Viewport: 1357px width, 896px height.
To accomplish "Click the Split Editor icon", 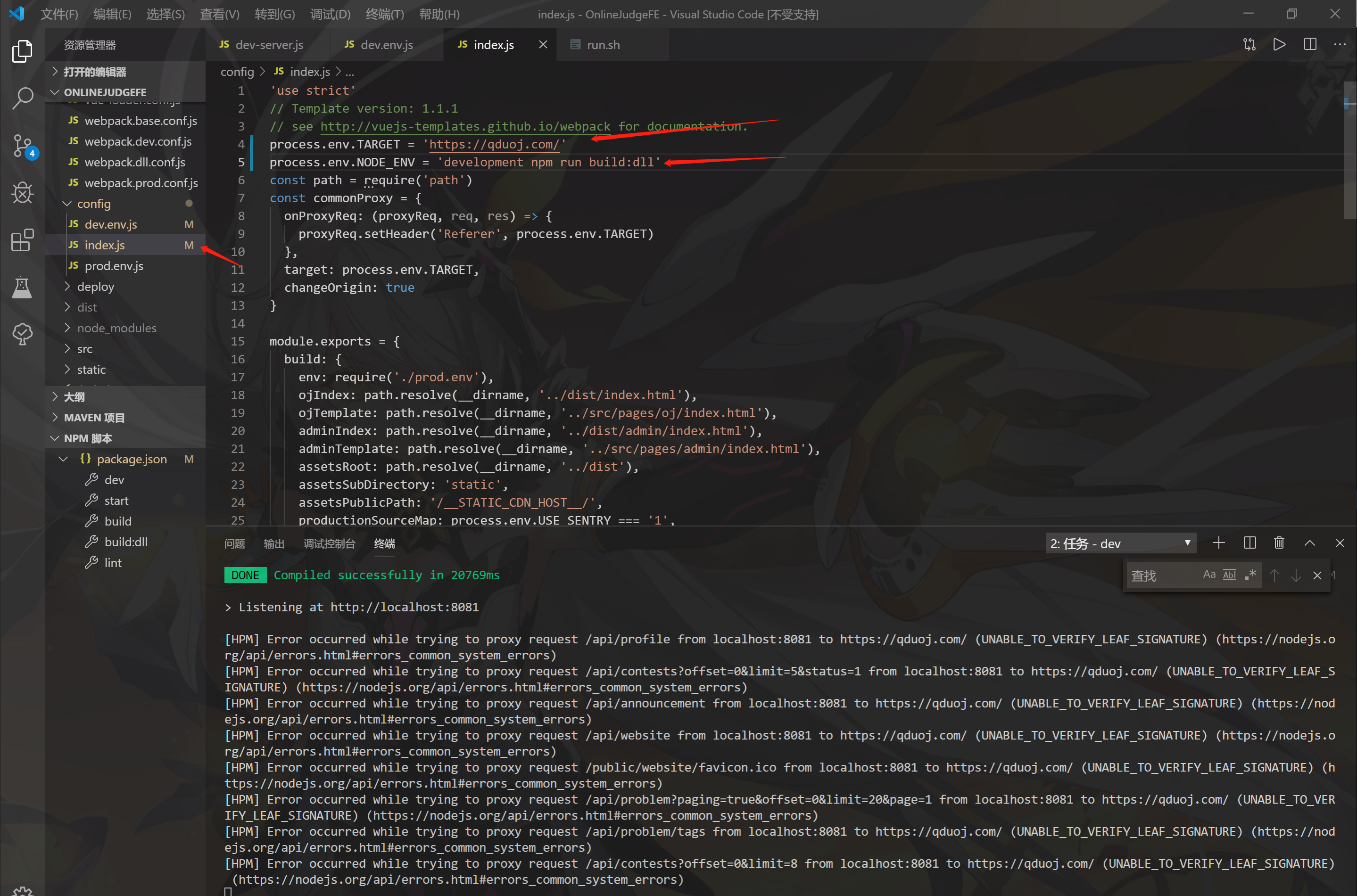I will [1309, 44].
